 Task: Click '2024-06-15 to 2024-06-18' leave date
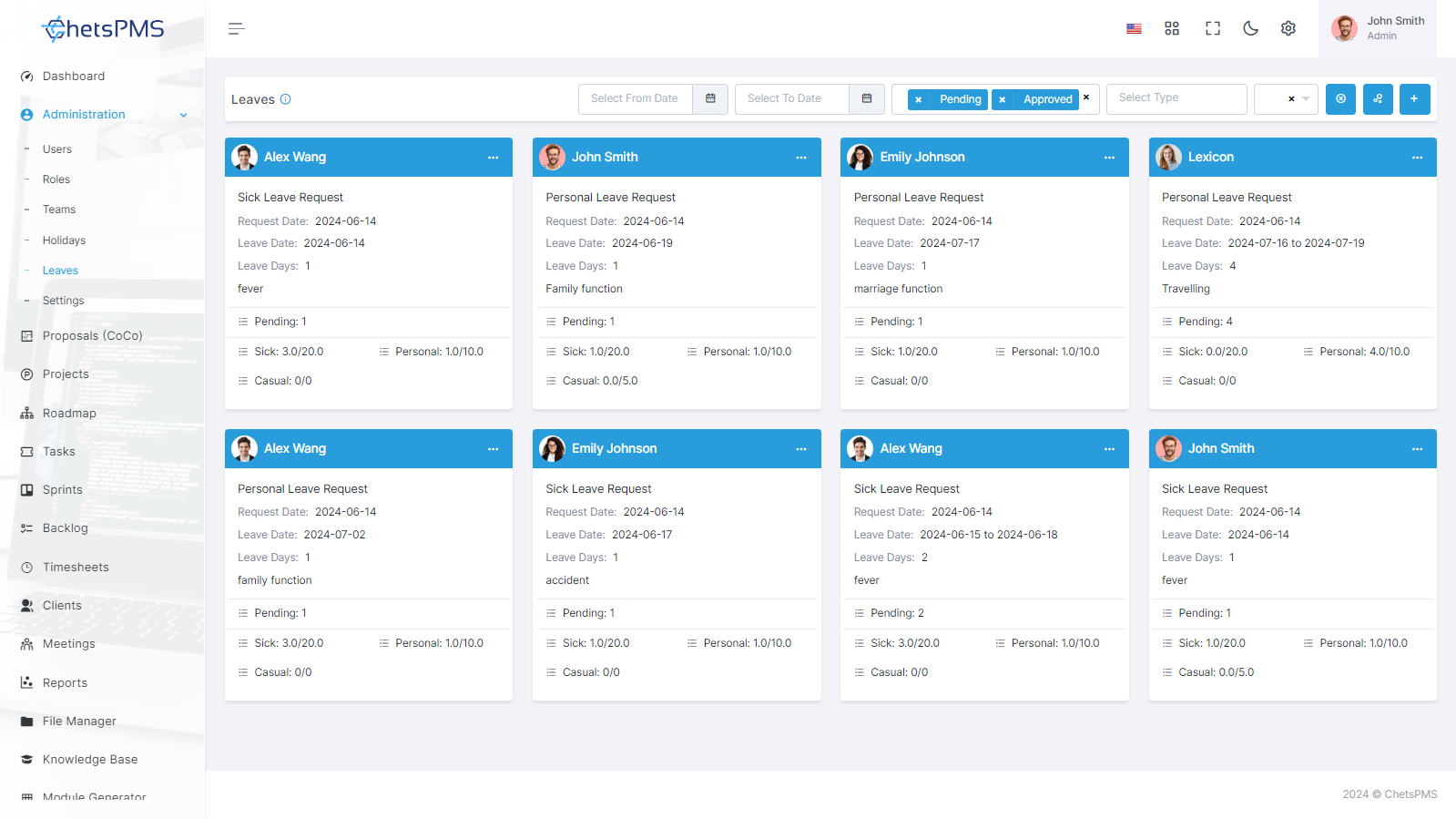[x=989, y=535]
